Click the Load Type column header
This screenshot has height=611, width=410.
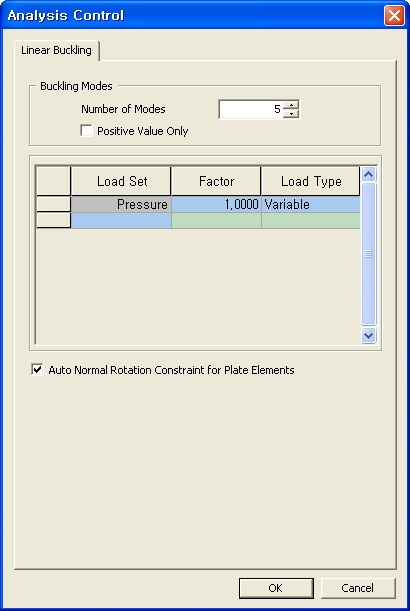click(x=311, y=181)
